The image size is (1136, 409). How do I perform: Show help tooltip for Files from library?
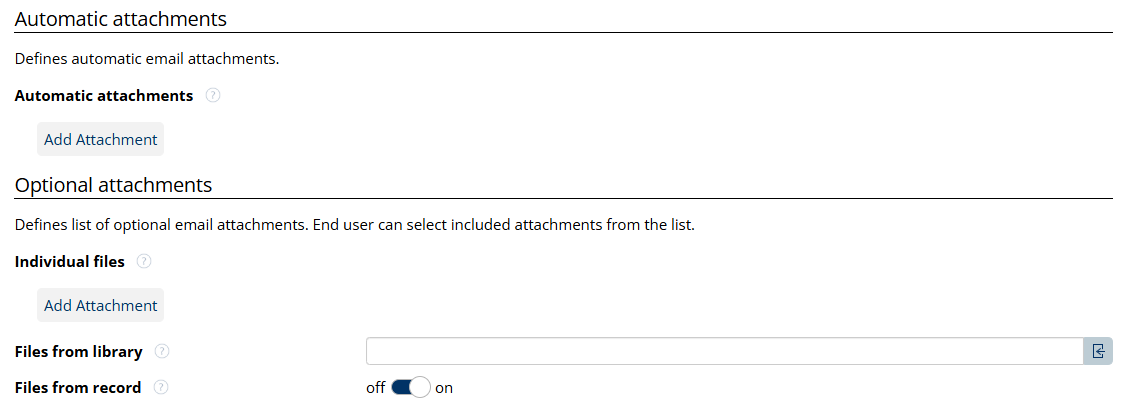162,352
